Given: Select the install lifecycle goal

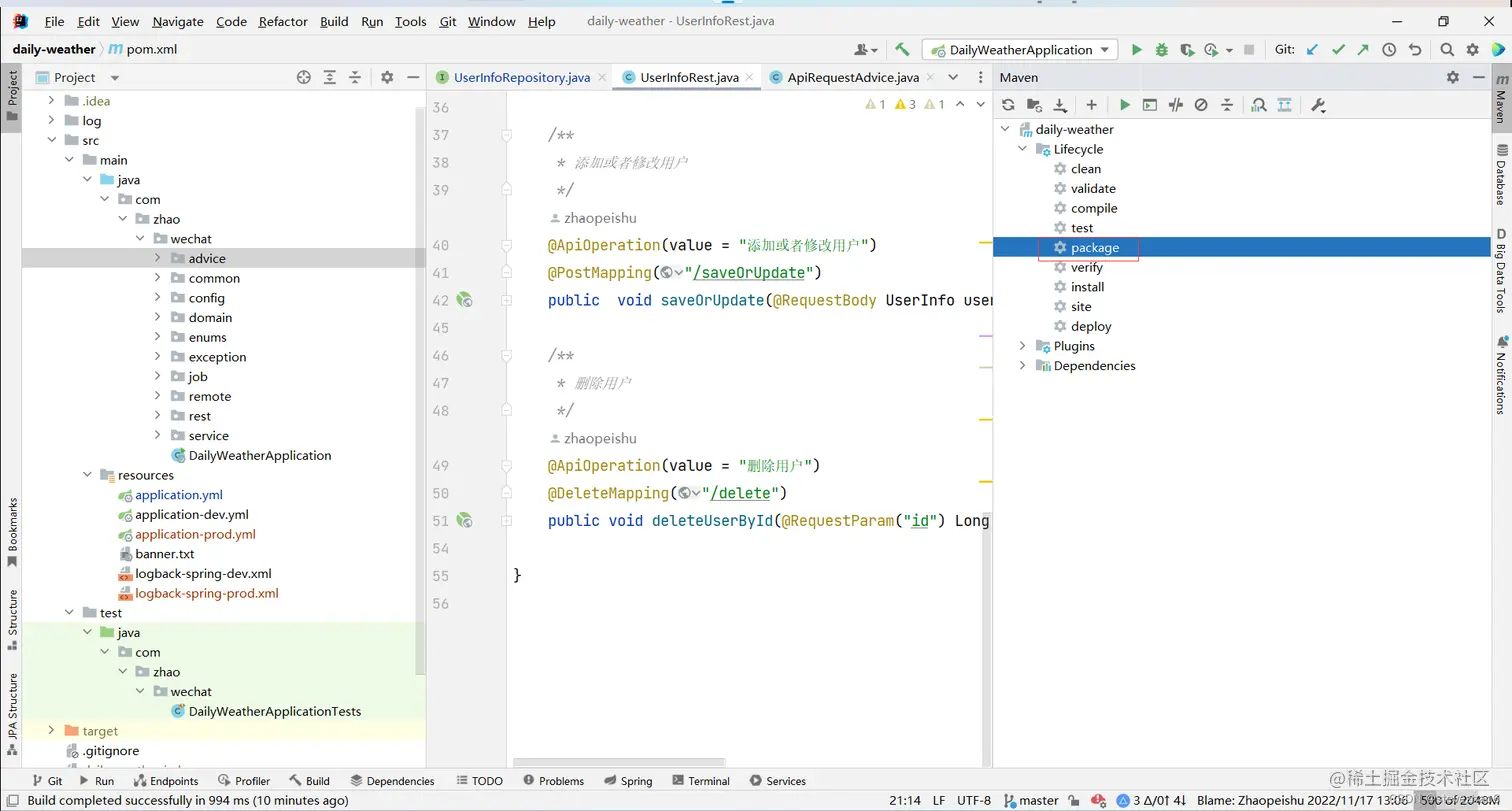Looking at the screenshot, I should [x=1087, y=287].
